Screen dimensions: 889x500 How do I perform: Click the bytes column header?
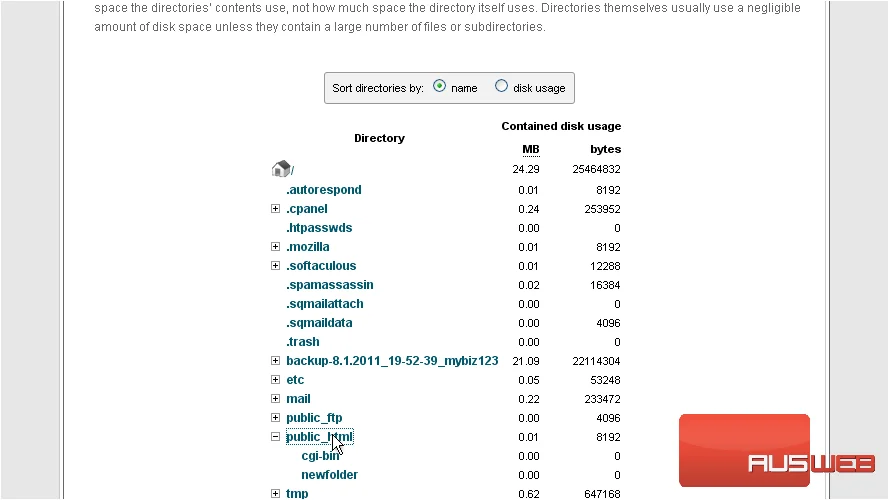coord(606,149)
